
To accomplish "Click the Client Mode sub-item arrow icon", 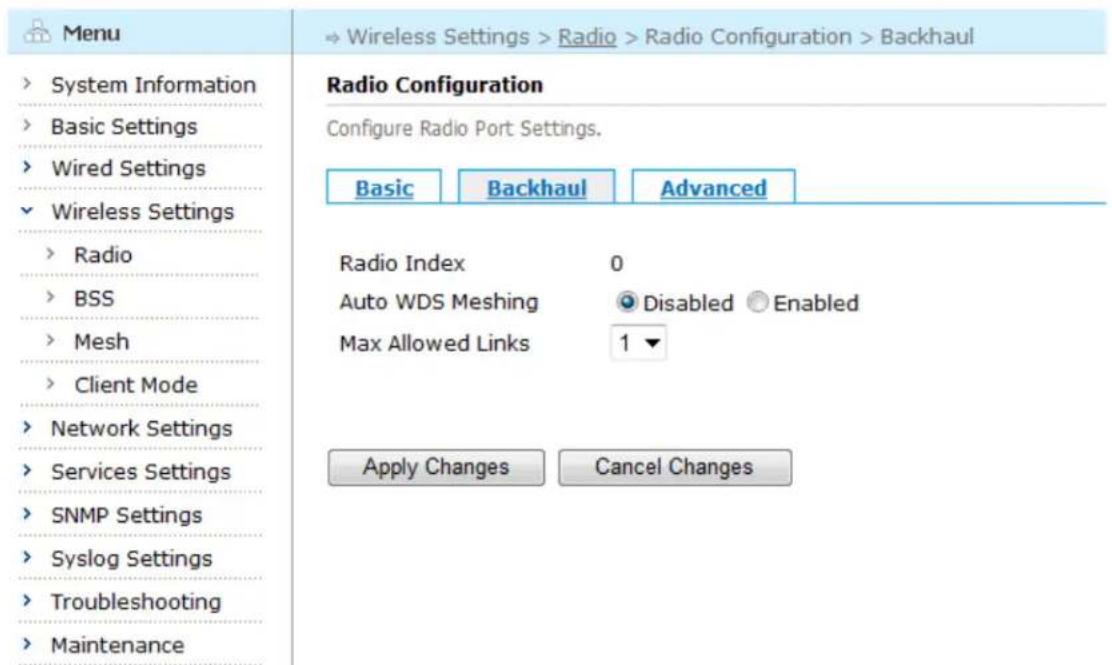I will coord(50,383).
